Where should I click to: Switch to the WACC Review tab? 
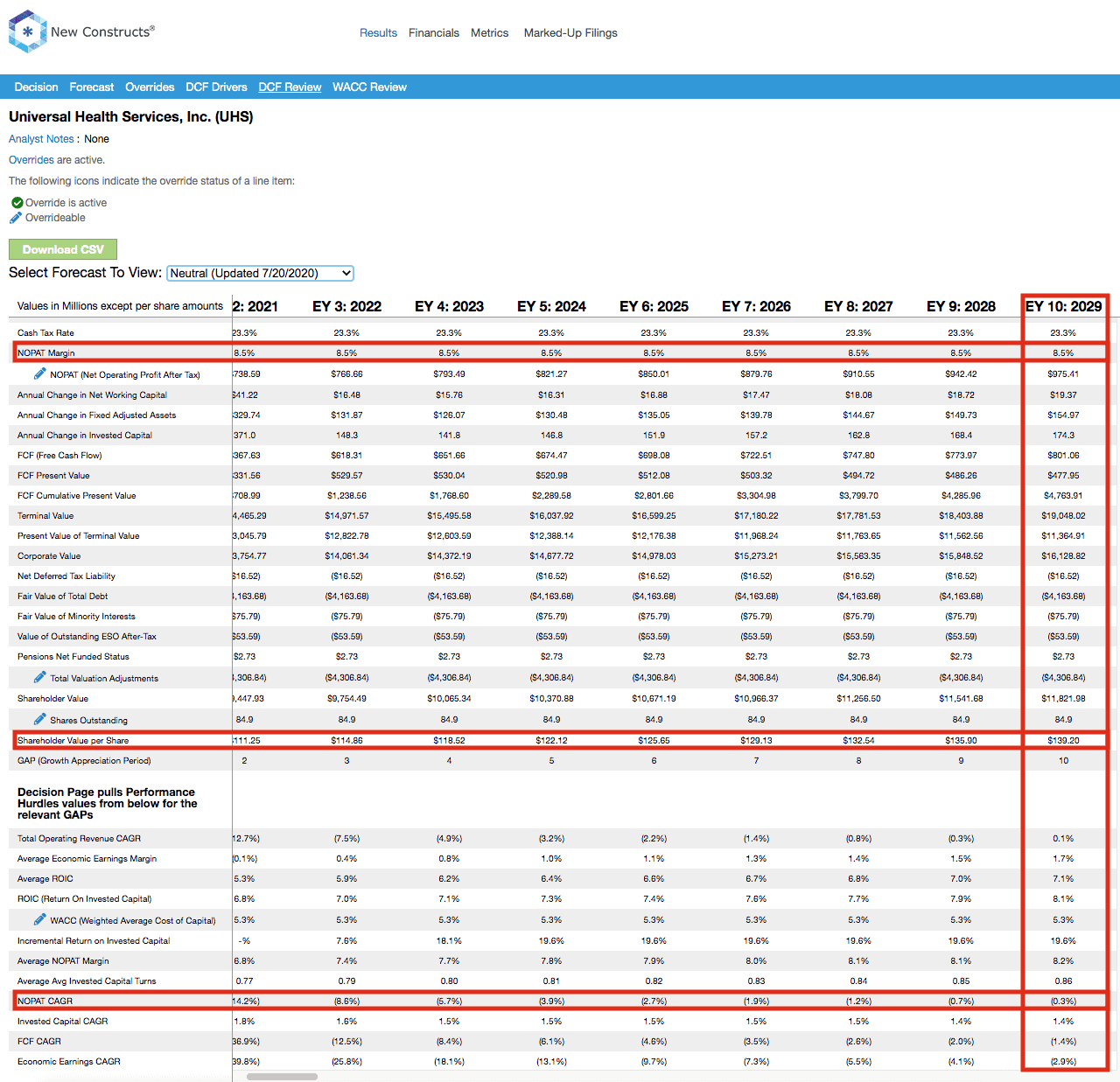pos(369,87)
